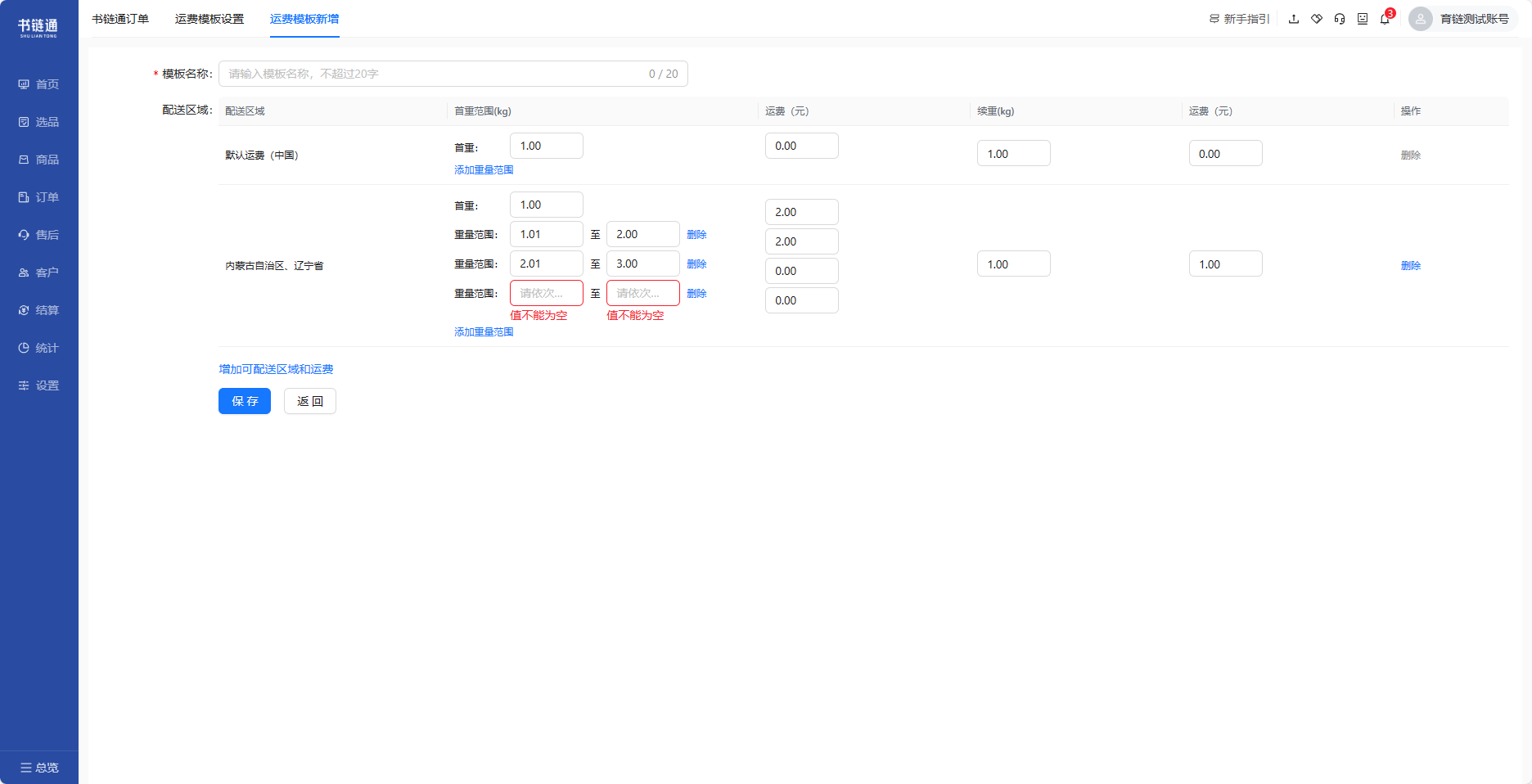Click 运费 0.00 field in 默认运费 row
This screenshot has height=784, width=1532.
[x=802, y=146]
